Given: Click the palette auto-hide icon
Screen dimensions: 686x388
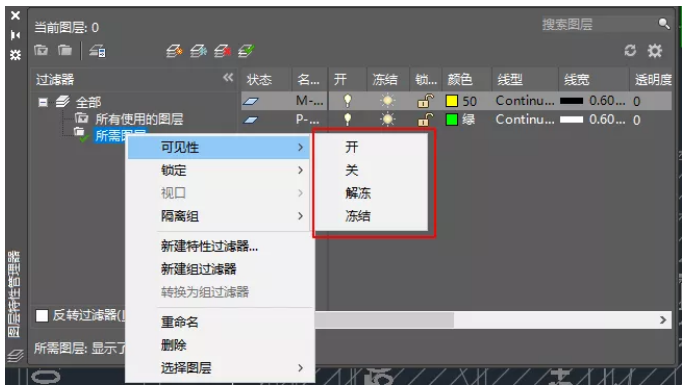Looking at the screenshot, I should tap(15, 35).
